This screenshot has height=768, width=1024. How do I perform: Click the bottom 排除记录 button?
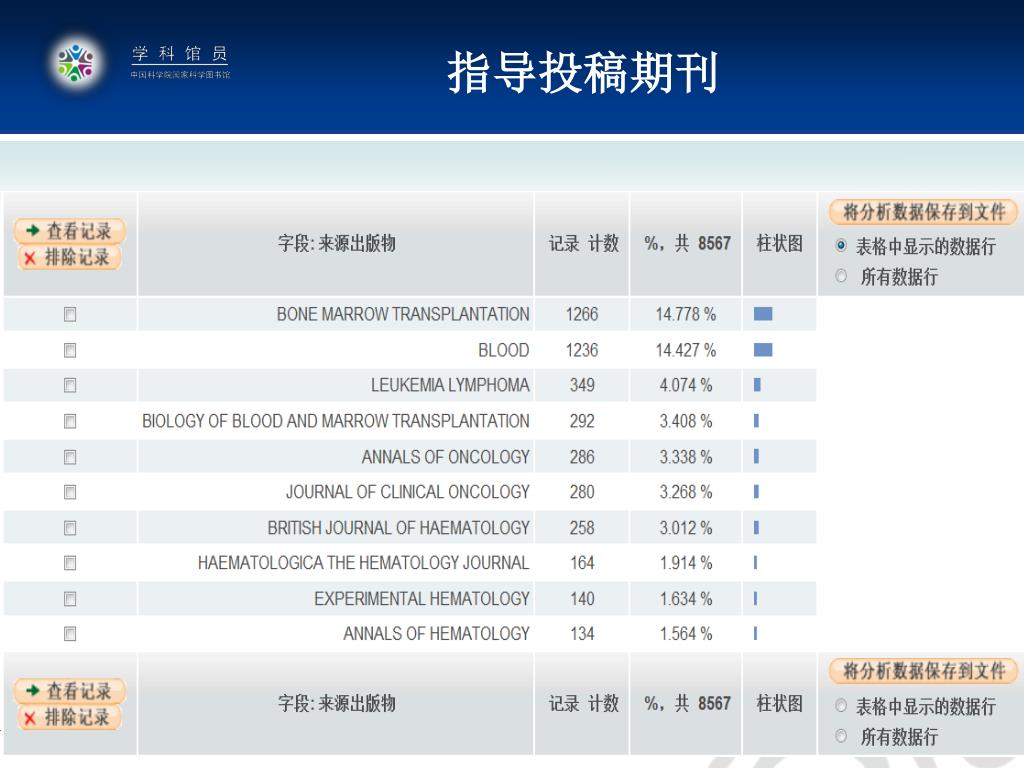coord(69,717)
